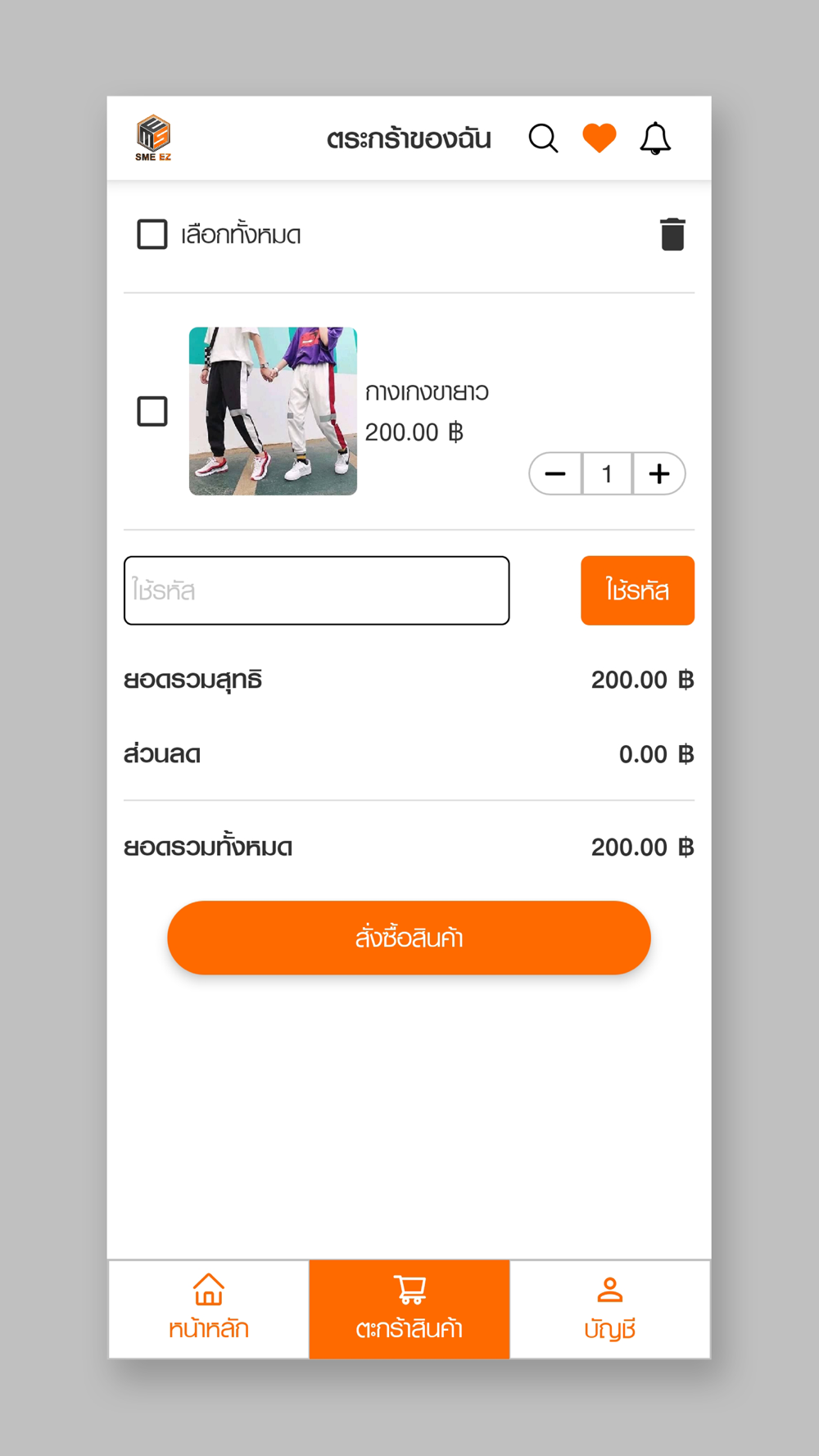The height and width of the screenshot is (1456, 819).
Task: Decrease quantity with the minus button
Action: [555, 473]
